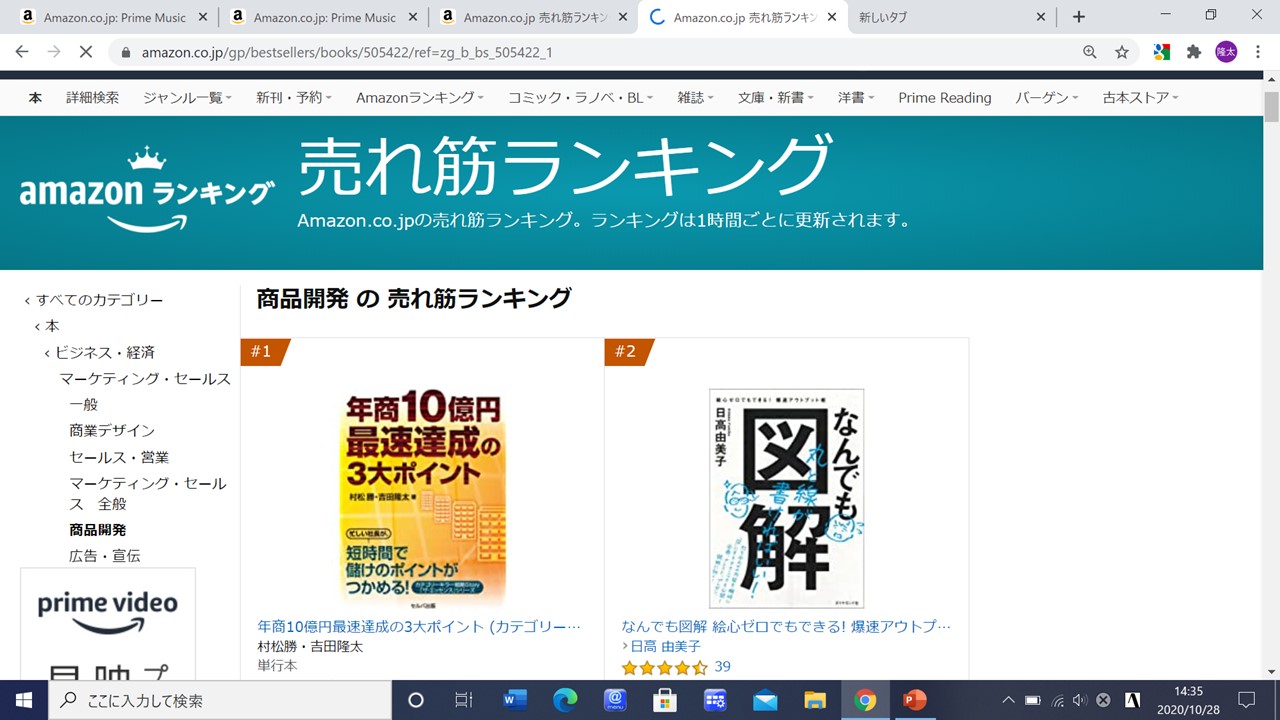Open Word from the taskbar
This screenshot has width=1280, height=720.
pyautogui.click(x=515, y=700)
